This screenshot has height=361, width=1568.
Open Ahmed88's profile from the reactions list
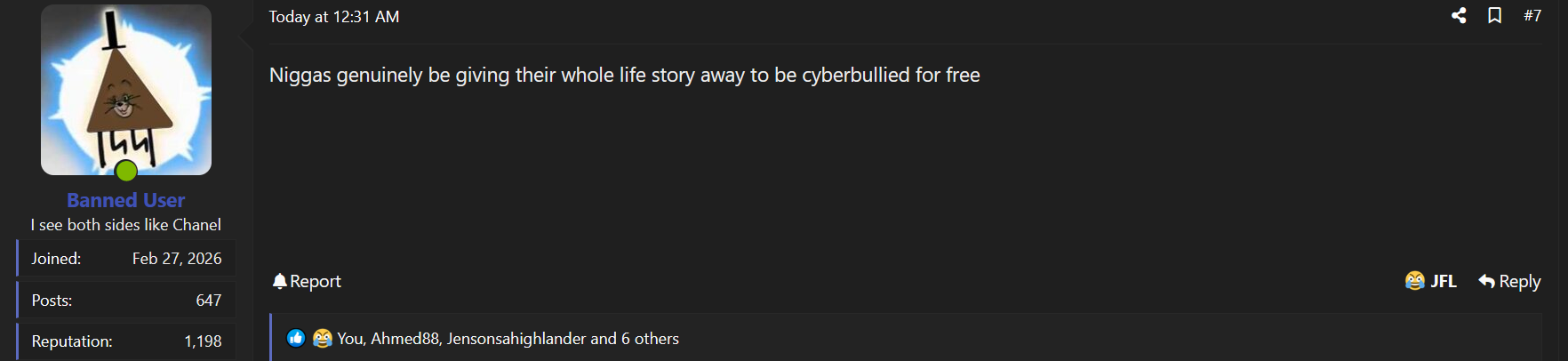point(405,339)
